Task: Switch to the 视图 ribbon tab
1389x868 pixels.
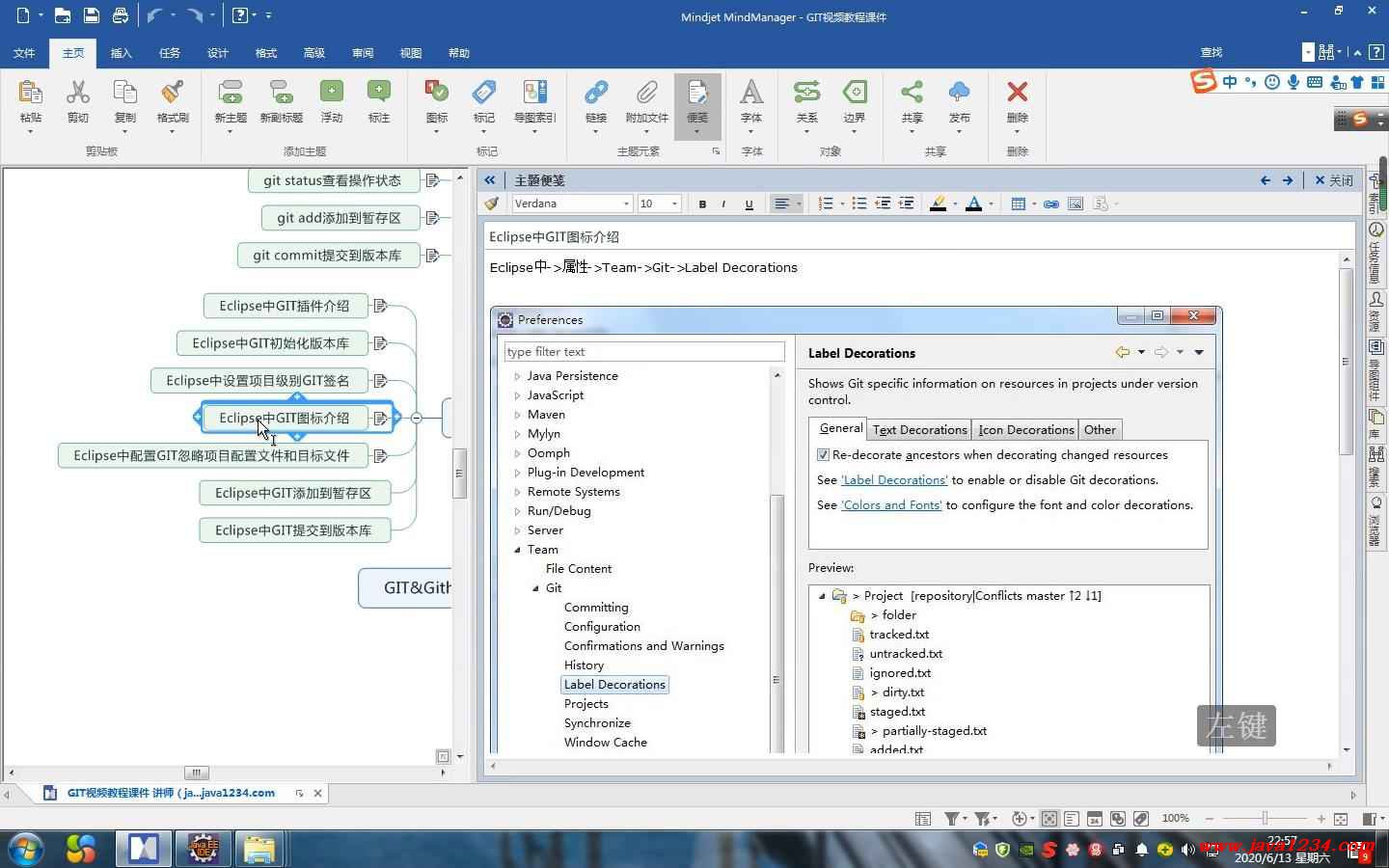Action: point(411,53)
